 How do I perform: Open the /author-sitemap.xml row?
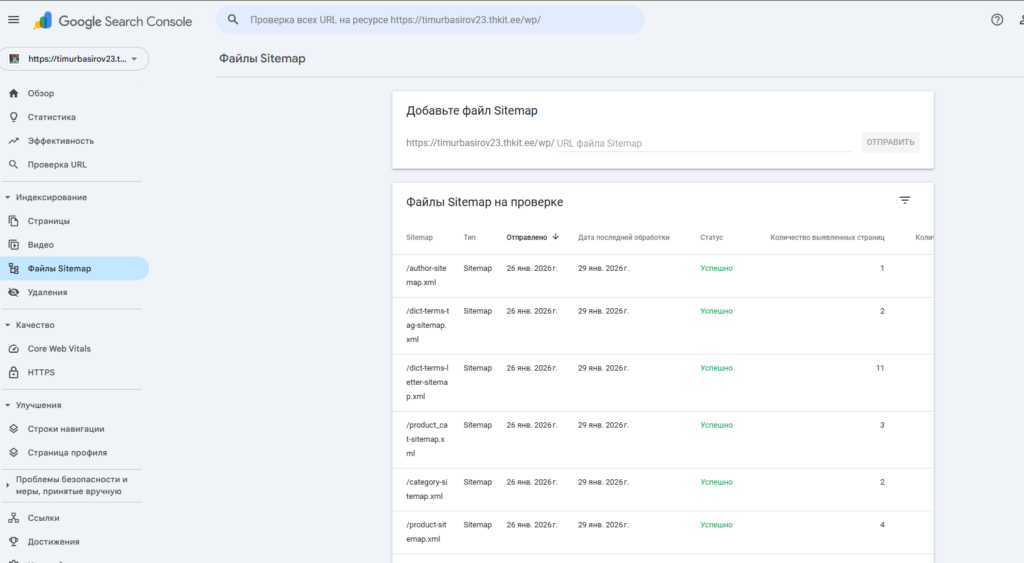tap(428, 275)
